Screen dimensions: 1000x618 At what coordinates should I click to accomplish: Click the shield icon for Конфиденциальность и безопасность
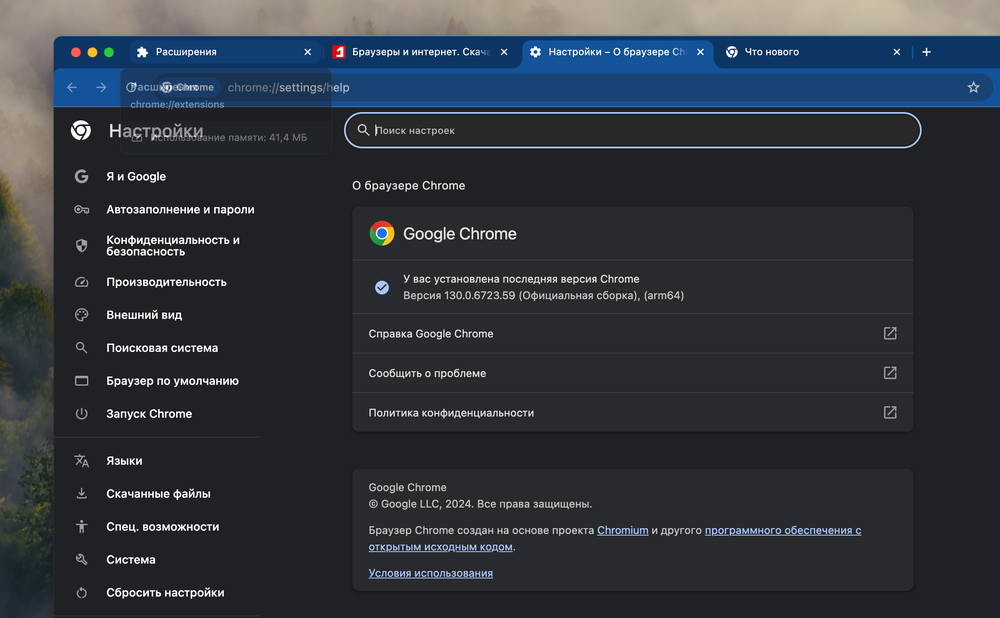pos(82,246)
